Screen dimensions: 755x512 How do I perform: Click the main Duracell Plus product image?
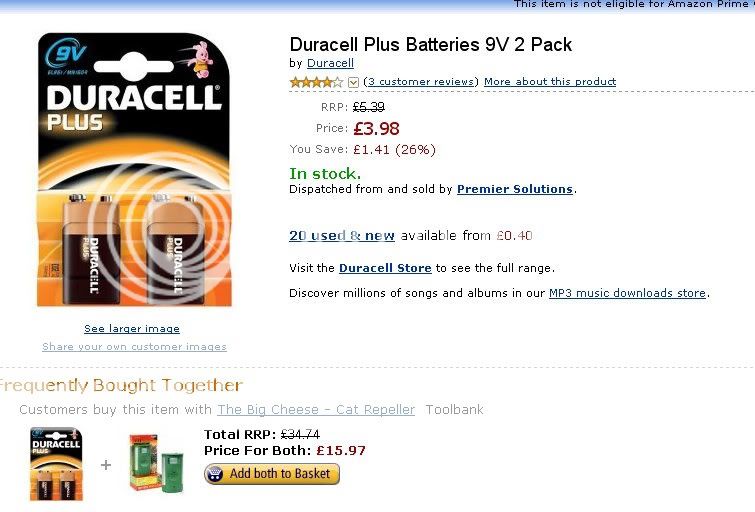click(x=134, y=170)
